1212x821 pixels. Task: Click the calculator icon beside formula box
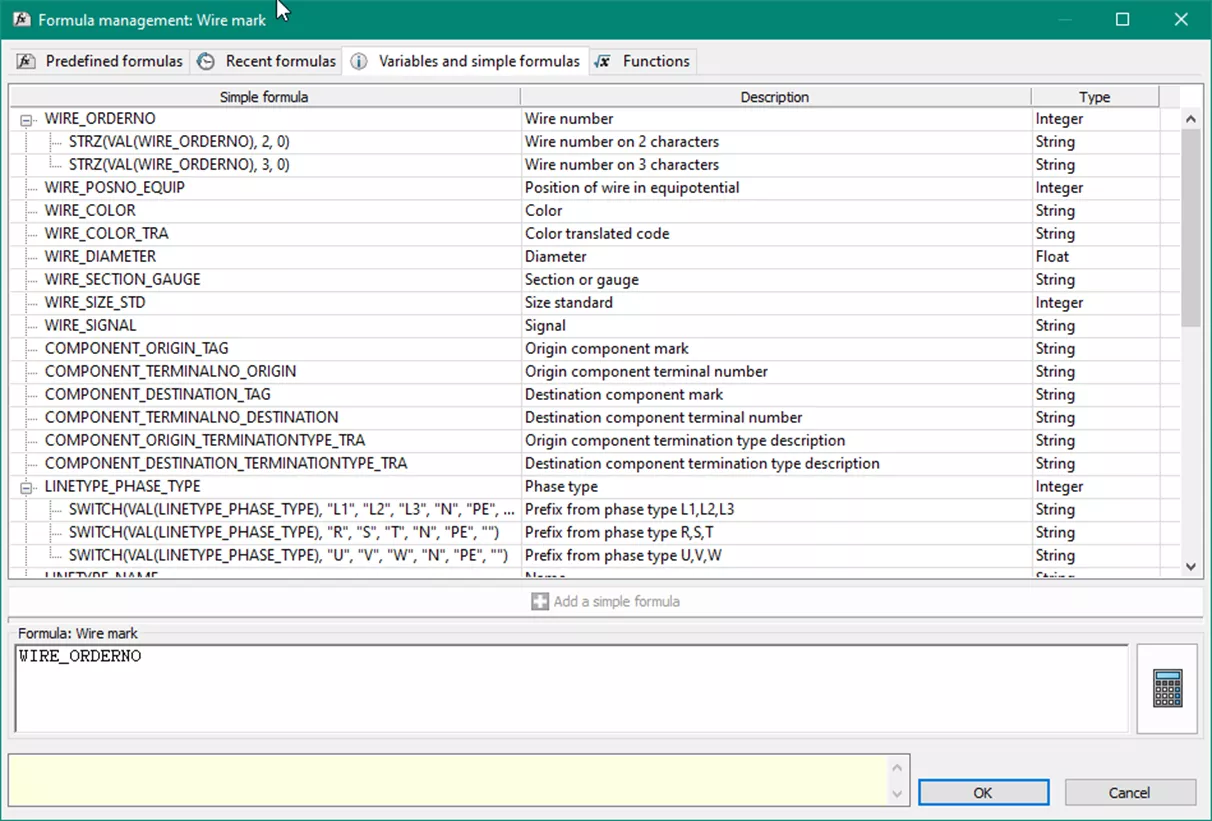click(x=1167, y=689)
